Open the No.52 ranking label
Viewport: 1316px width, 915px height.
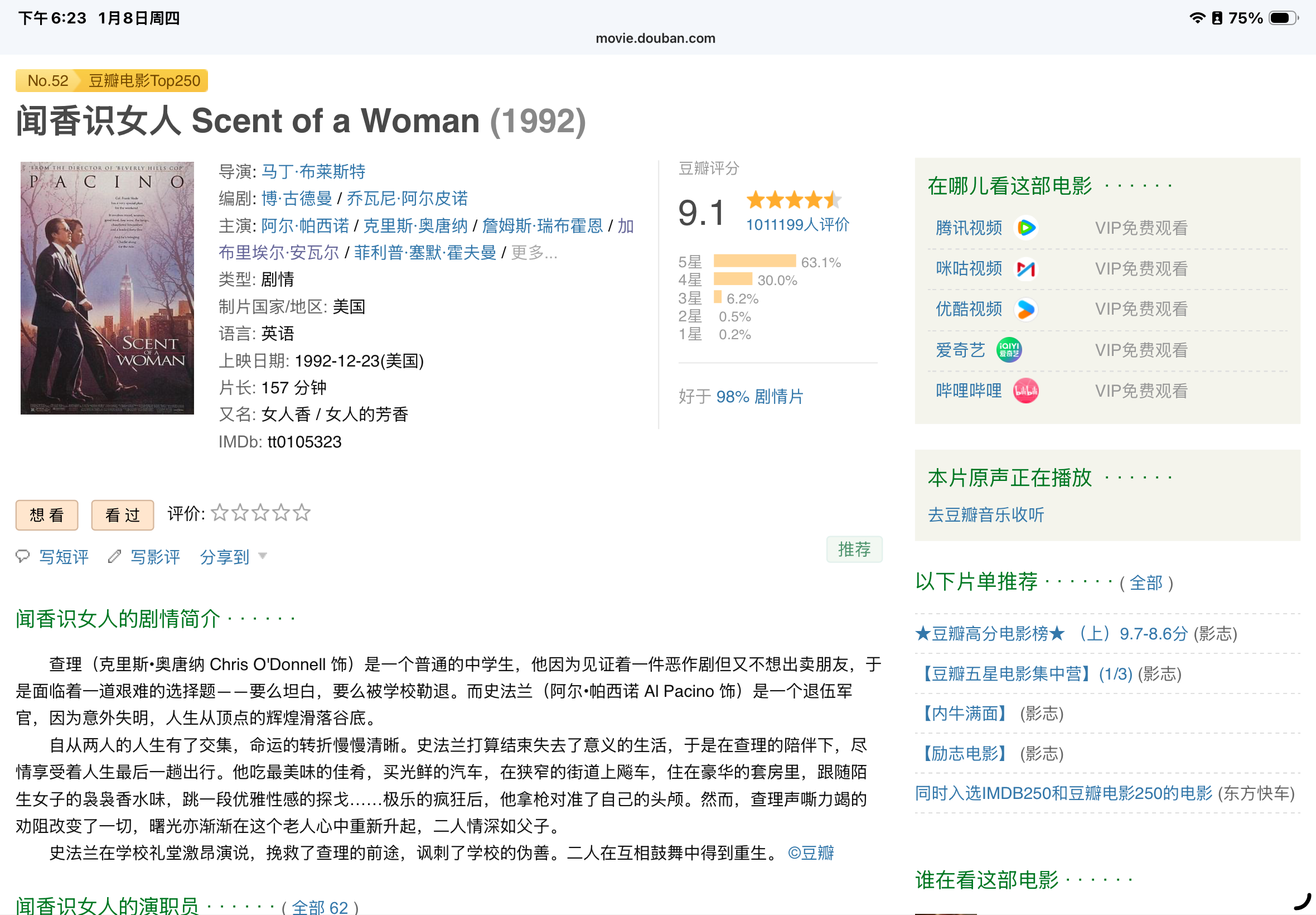coord(47,81)
